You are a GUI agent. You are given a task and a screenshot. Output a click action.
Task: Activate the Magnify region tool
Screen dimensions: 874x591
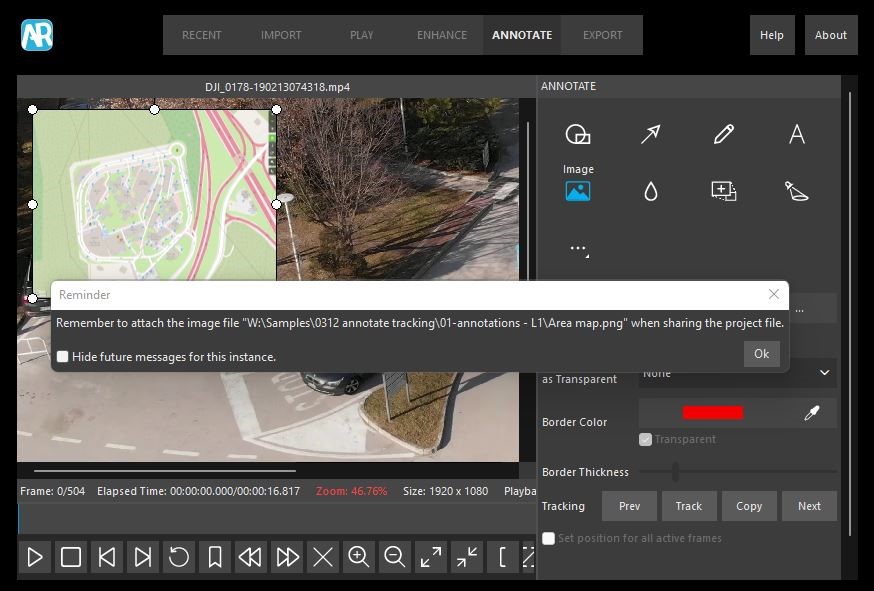[x=724, y=191]
